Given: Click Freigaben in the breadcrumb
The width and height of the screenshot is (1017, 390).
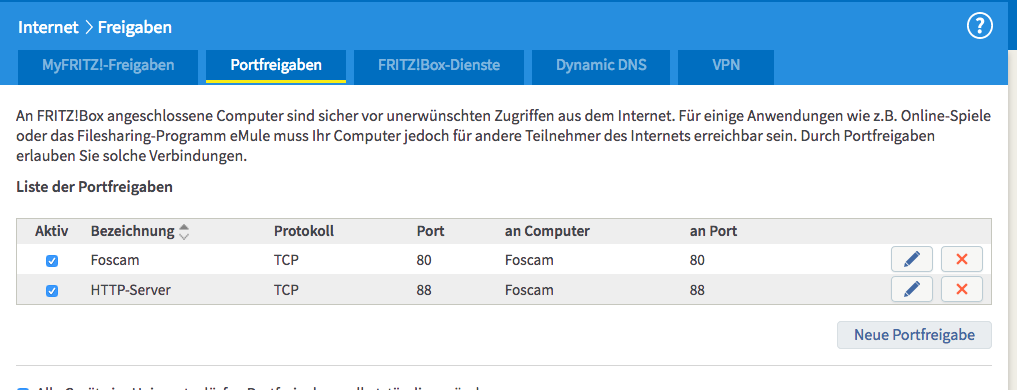Looking at the screenshot, I should point(135,27).
